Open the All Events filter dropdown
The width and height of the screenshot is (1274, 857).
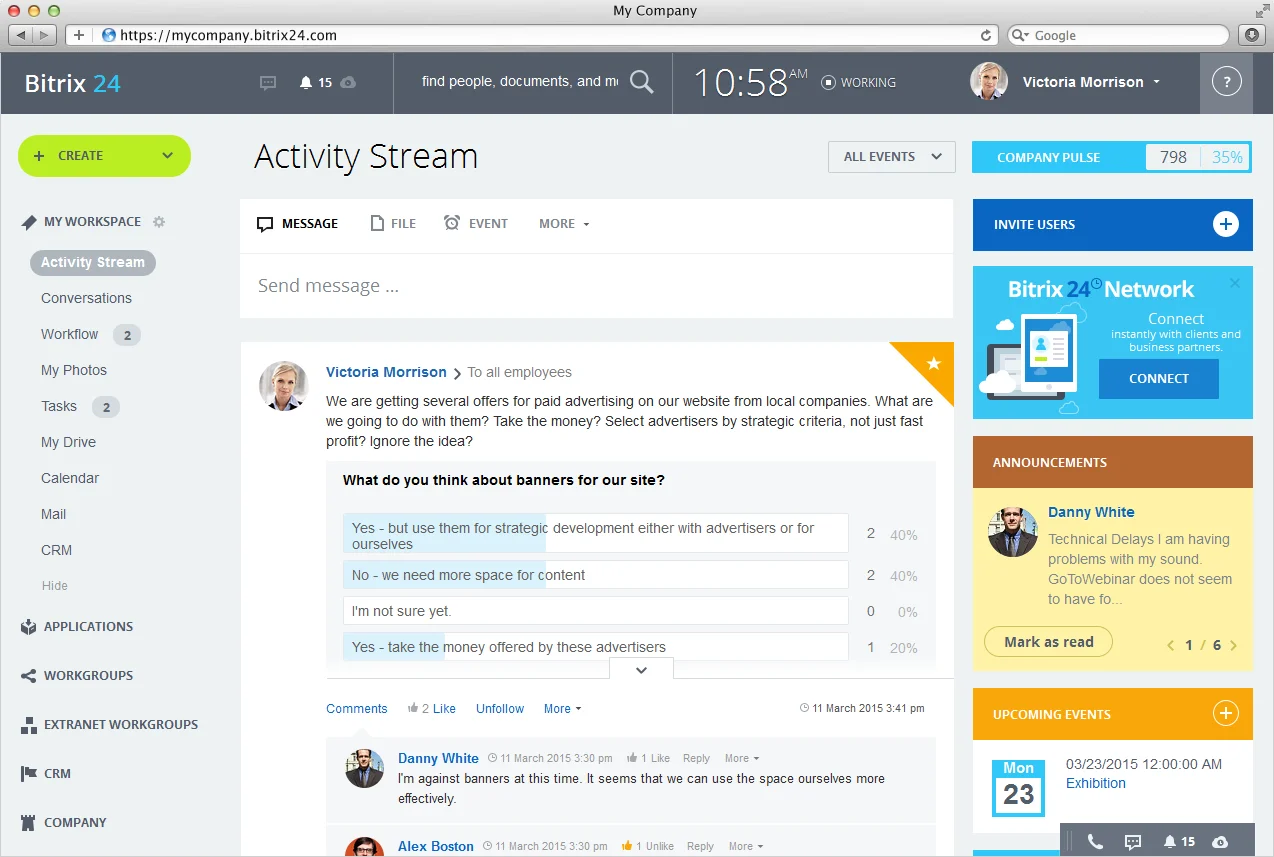point(891,157)
